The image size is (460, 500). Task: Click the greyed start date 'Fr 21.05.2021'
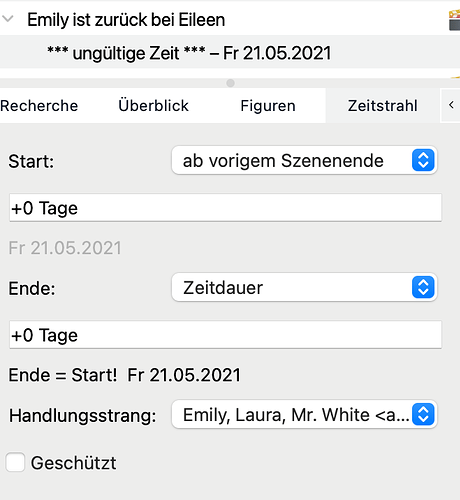(x=65, y=248)
